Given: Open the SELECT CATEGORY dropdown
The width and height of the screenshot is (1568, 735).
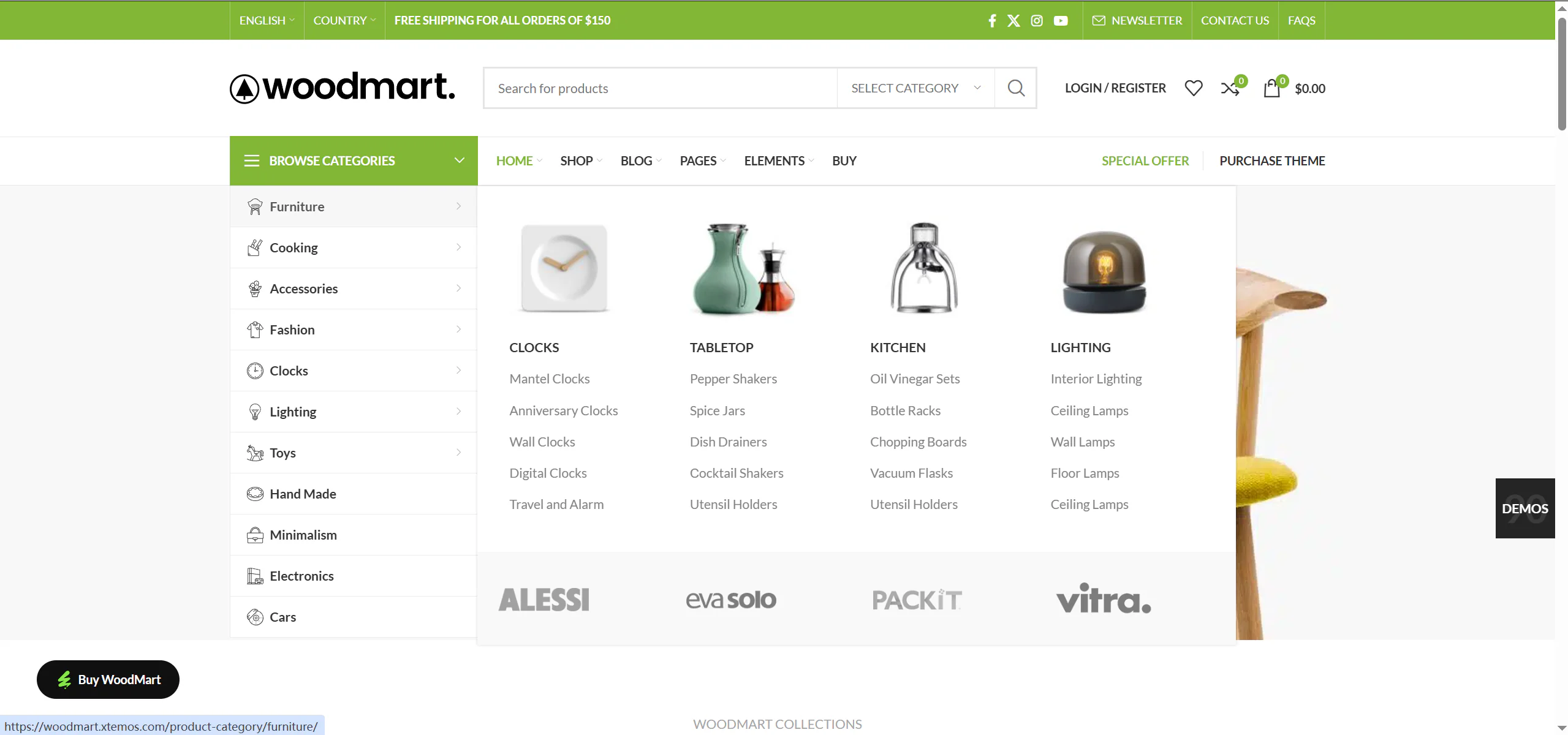Looking at the screenshot, I should point(914,88).
